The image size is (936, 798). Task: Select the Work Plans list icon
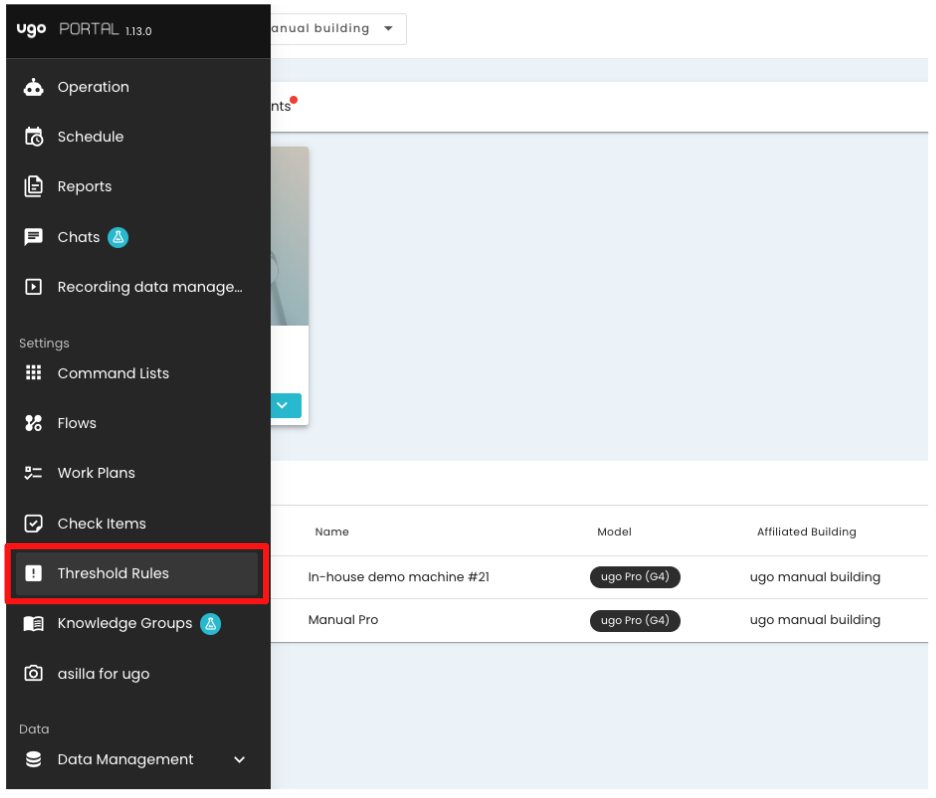[x=33, y=473]
